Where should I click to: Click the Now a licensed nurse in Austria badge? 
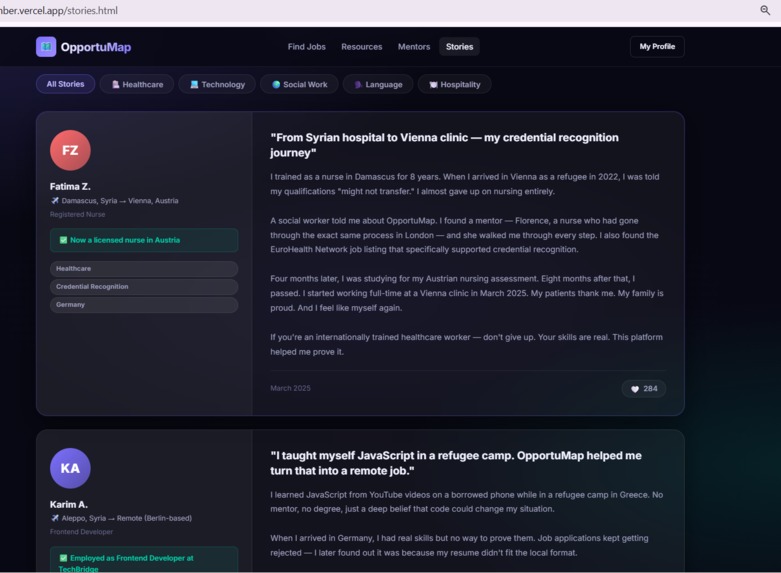pos(144,240)
